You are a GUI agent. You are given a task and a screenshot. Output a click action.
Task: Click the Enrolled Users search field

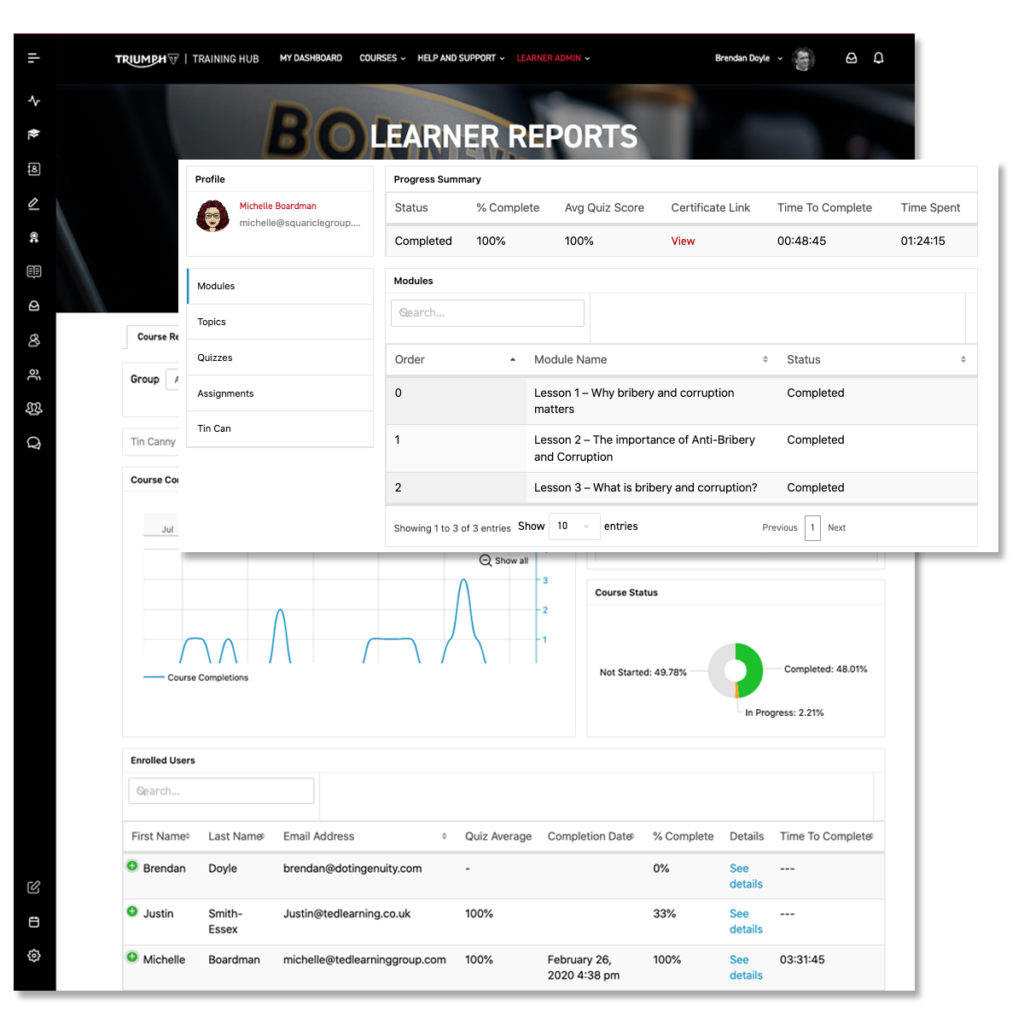[221, 791]
